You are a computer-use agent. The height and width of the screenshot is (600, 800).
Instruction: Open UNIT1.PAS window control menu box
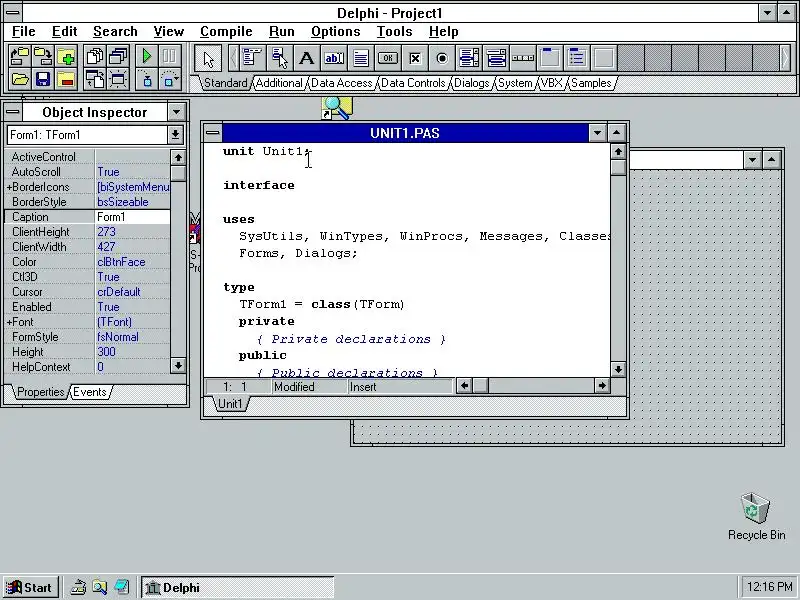pyautogui.click(x=213, y=133)
